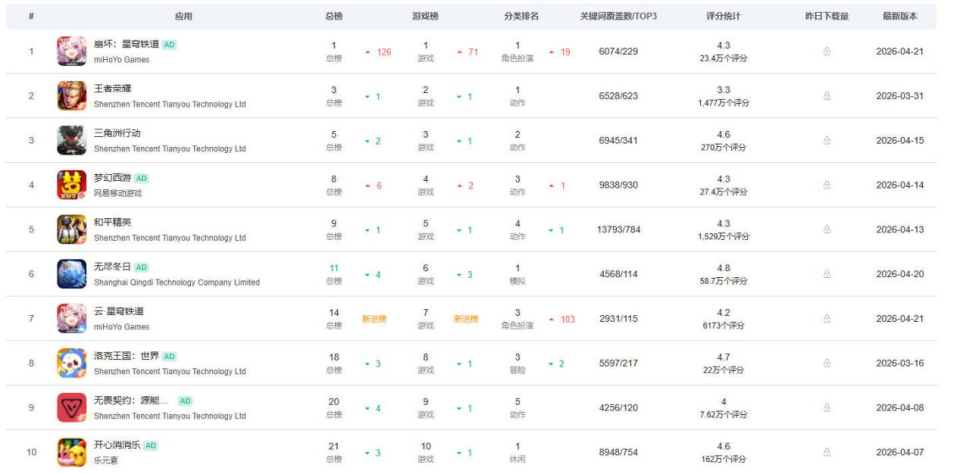Open the 三角洲行动 app name link
The image size is (960, 474).
(x=117, y=134)
